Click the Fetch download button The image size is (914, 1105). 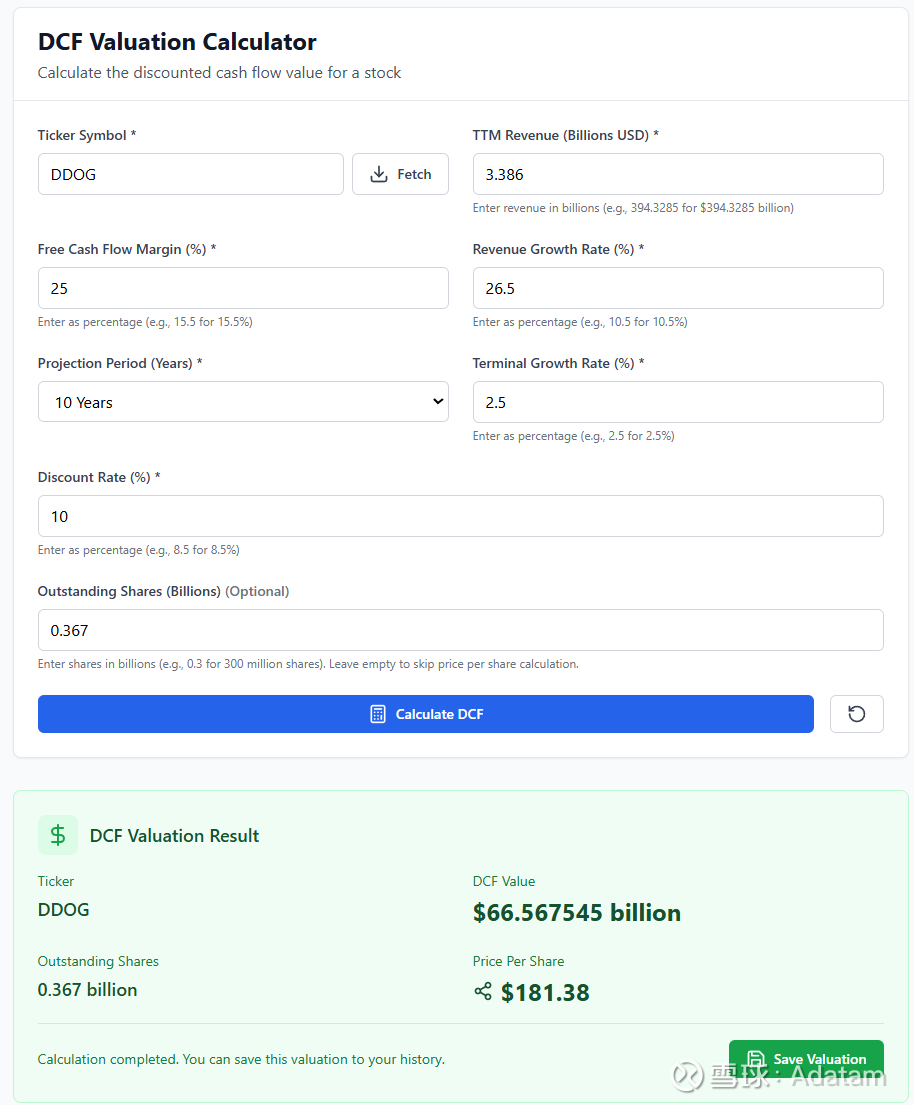400,174
